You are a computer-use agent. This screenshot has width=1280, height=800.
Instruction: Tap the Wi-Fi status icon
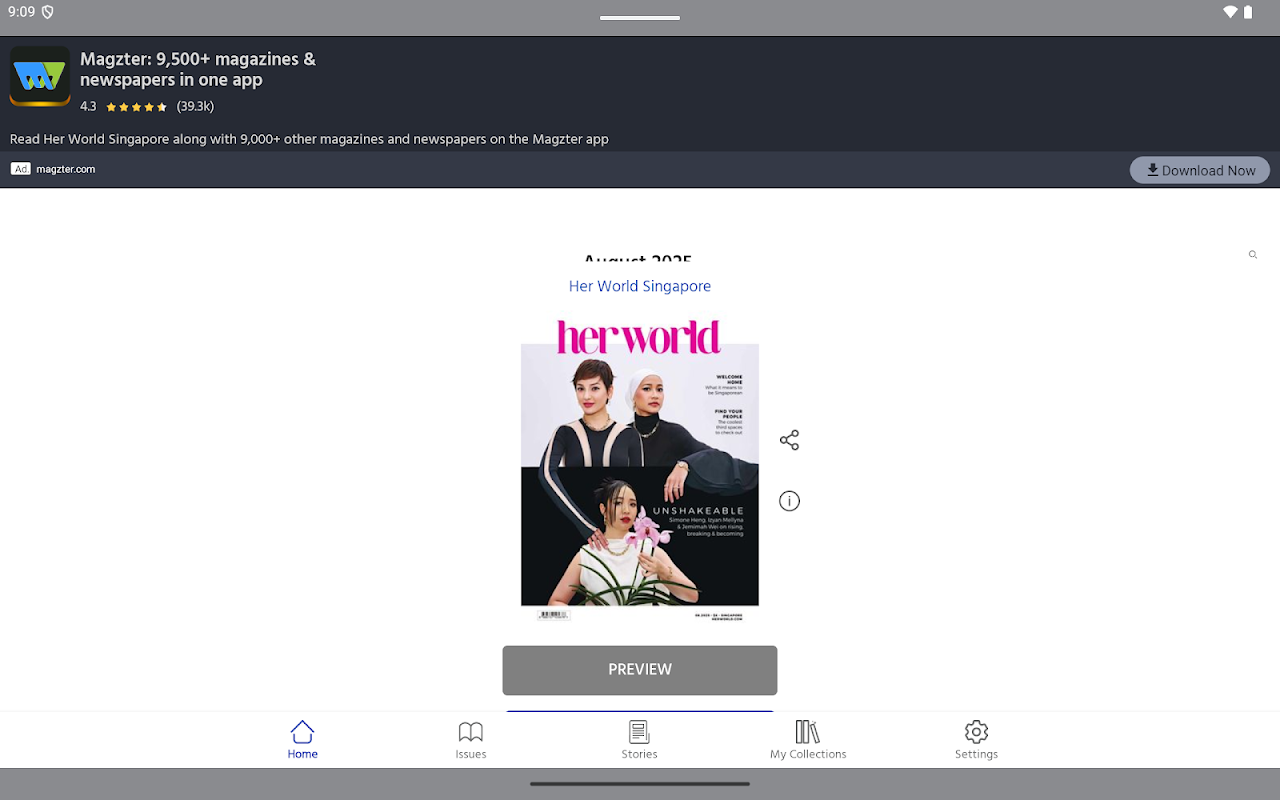coord(1230,12)
